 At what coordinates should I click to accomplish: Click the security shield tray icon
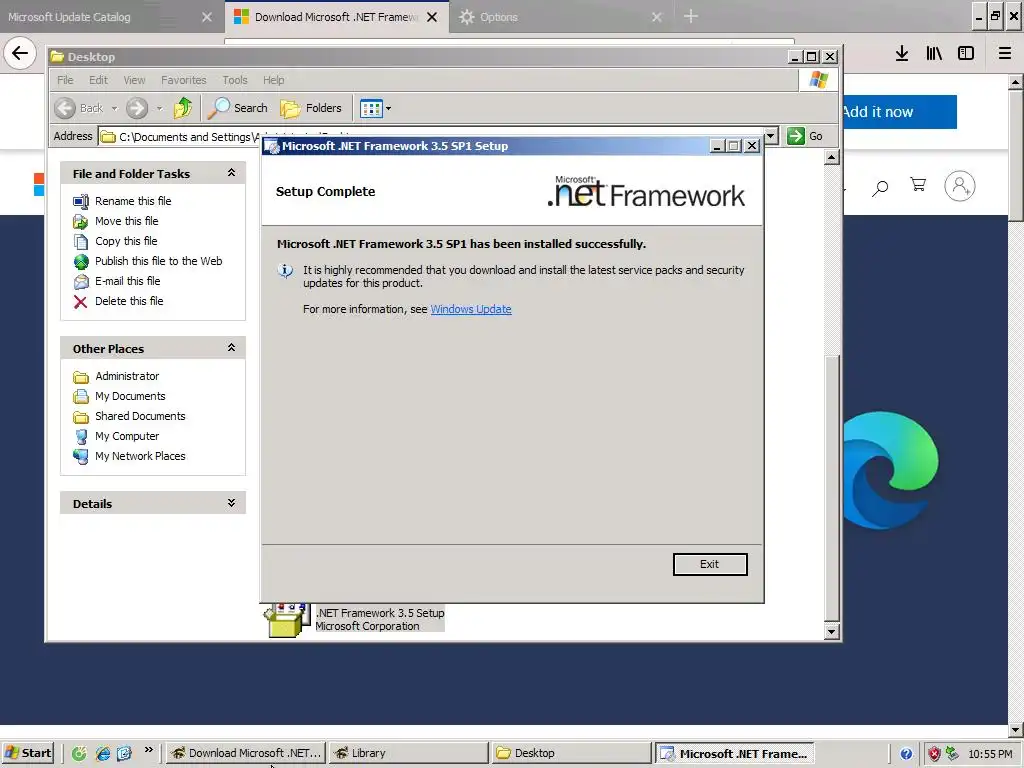point(935,754)
